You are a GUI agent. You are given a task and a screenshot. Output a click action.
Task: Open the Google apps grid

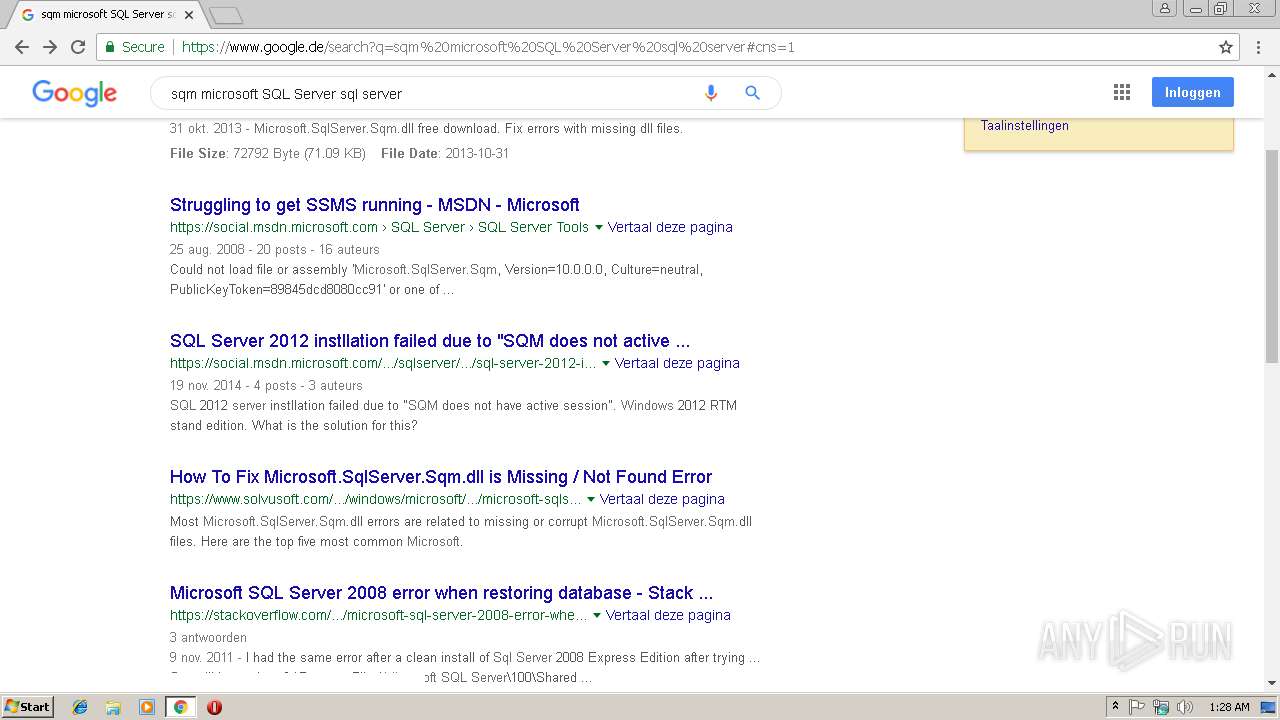[1122, 92]
